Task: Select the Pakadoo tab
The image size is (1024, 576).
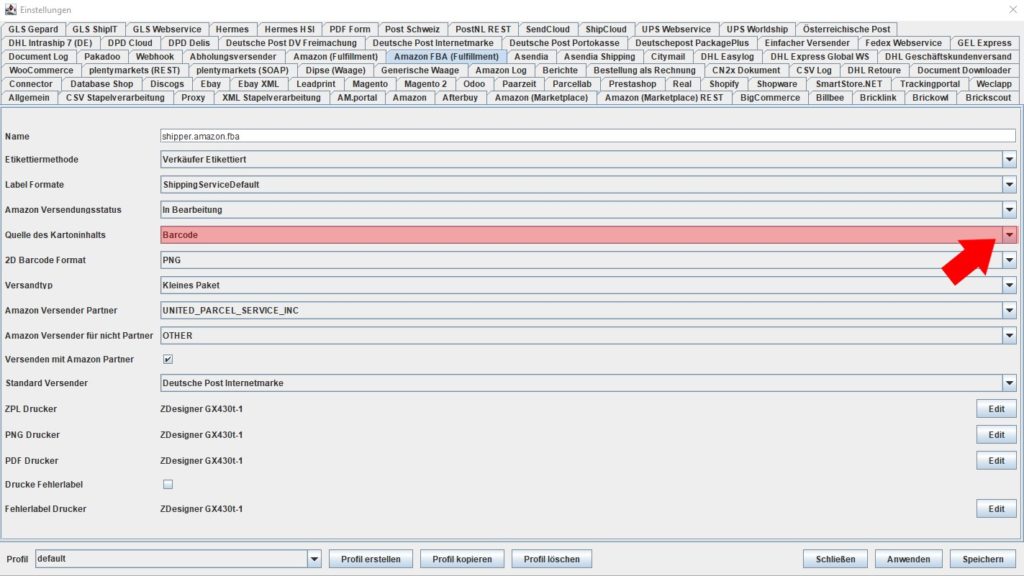Action: click(x=102, y=57)
